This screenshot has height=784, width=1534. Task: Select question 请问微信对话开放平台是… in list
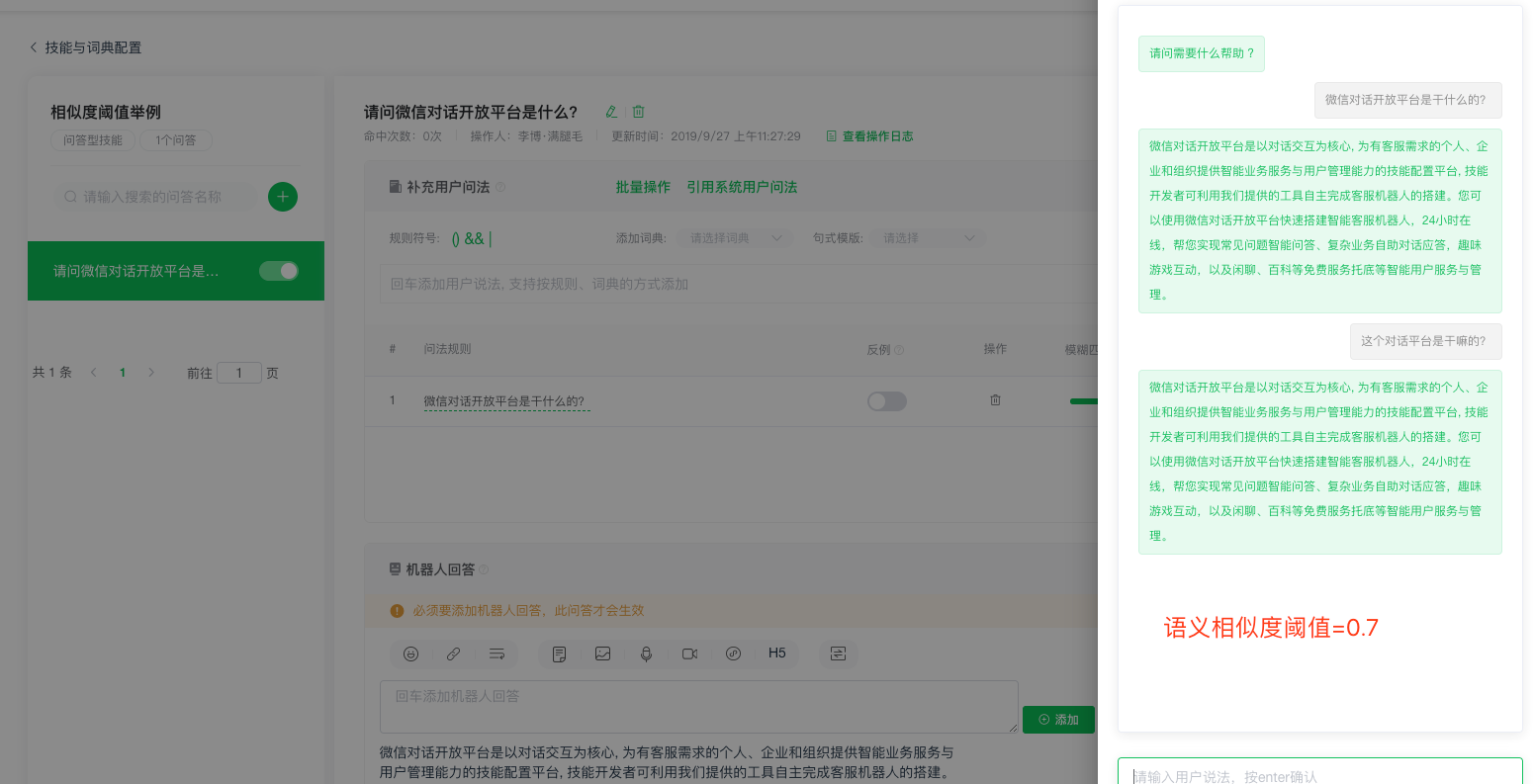coord(176,271)
